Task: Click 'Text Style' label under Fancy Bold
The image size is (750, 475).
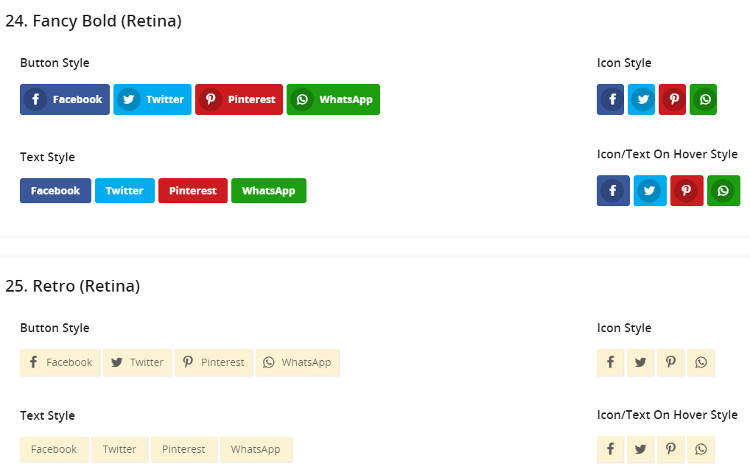Action: point(47,157)
